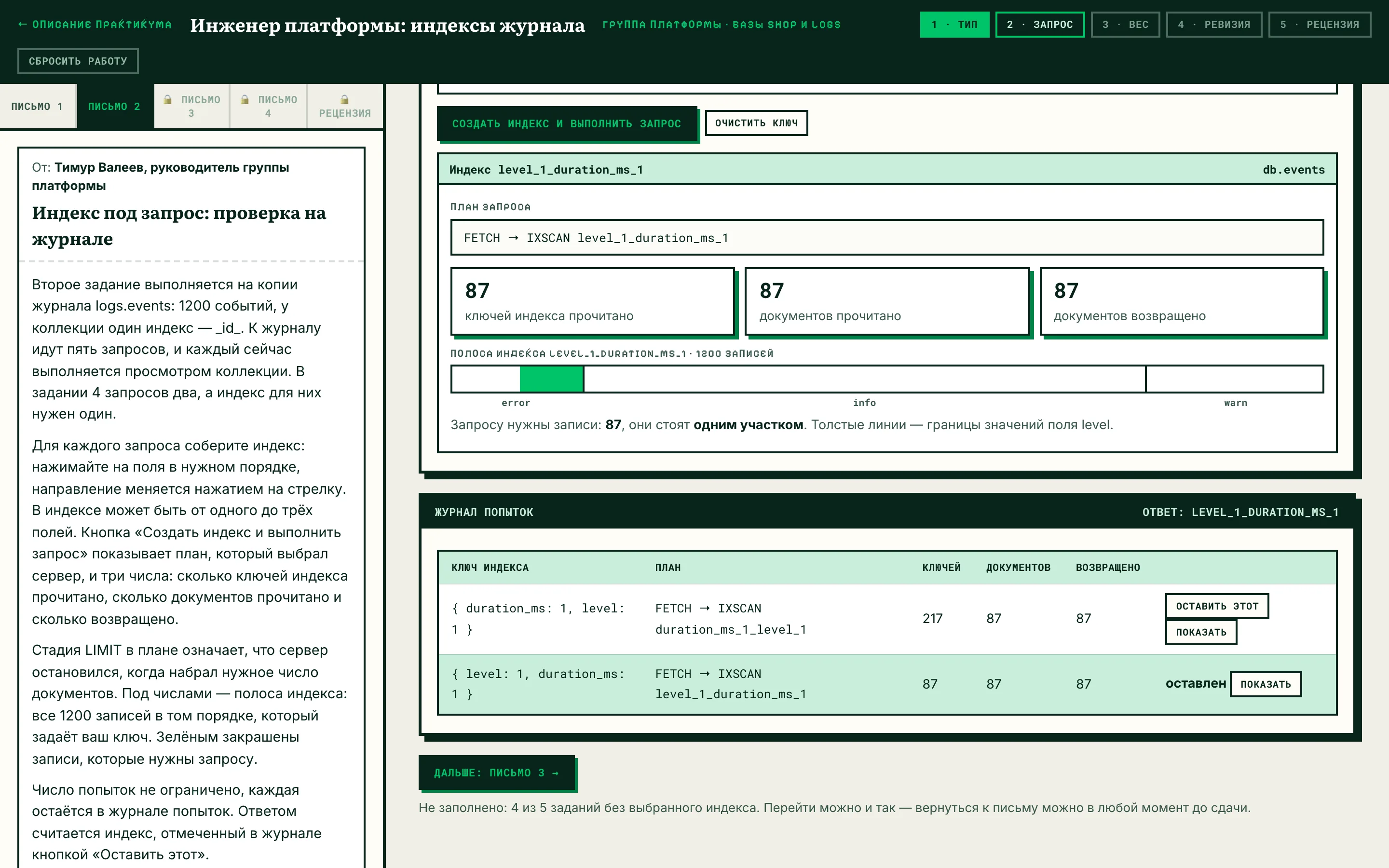The height and width of the screenshot is (868, 1389).
Task: Click the letter title Индекс под запрос
Action: [x=179, y=226]
